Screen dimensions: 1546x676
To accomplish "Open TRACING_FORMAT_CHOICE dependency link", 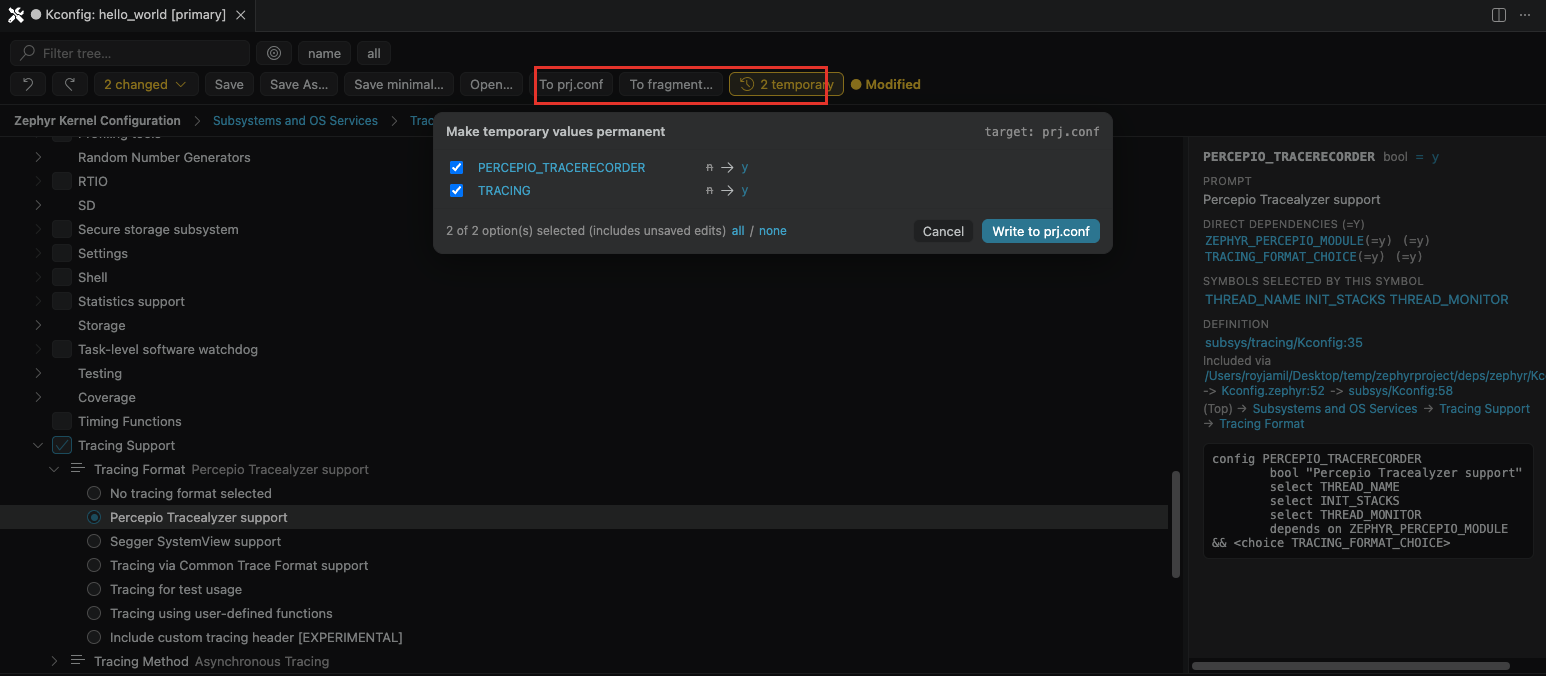I will point(1283,257).
